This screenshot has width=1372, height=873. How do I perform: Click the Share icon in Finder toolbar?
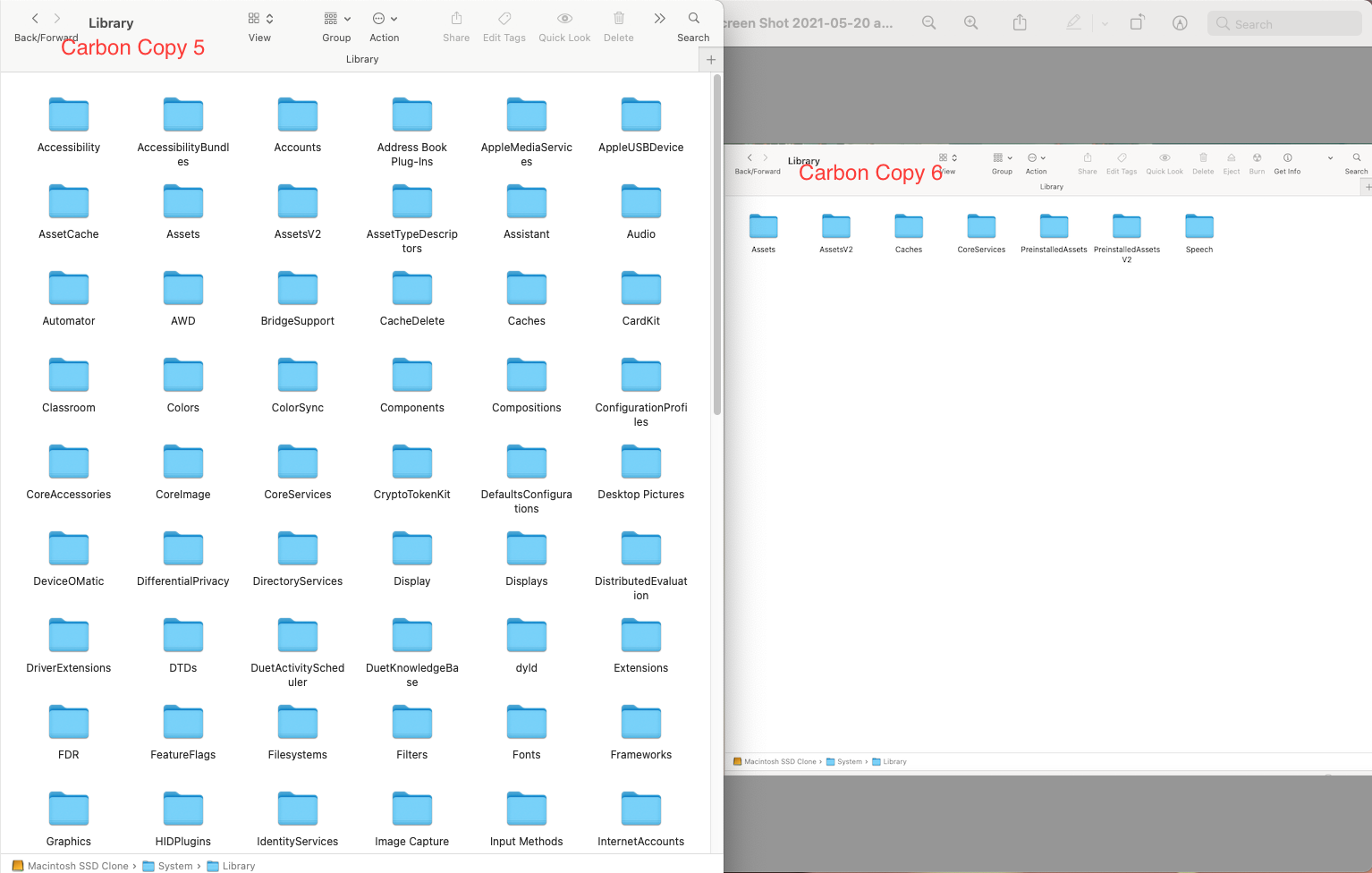[456, 18]
